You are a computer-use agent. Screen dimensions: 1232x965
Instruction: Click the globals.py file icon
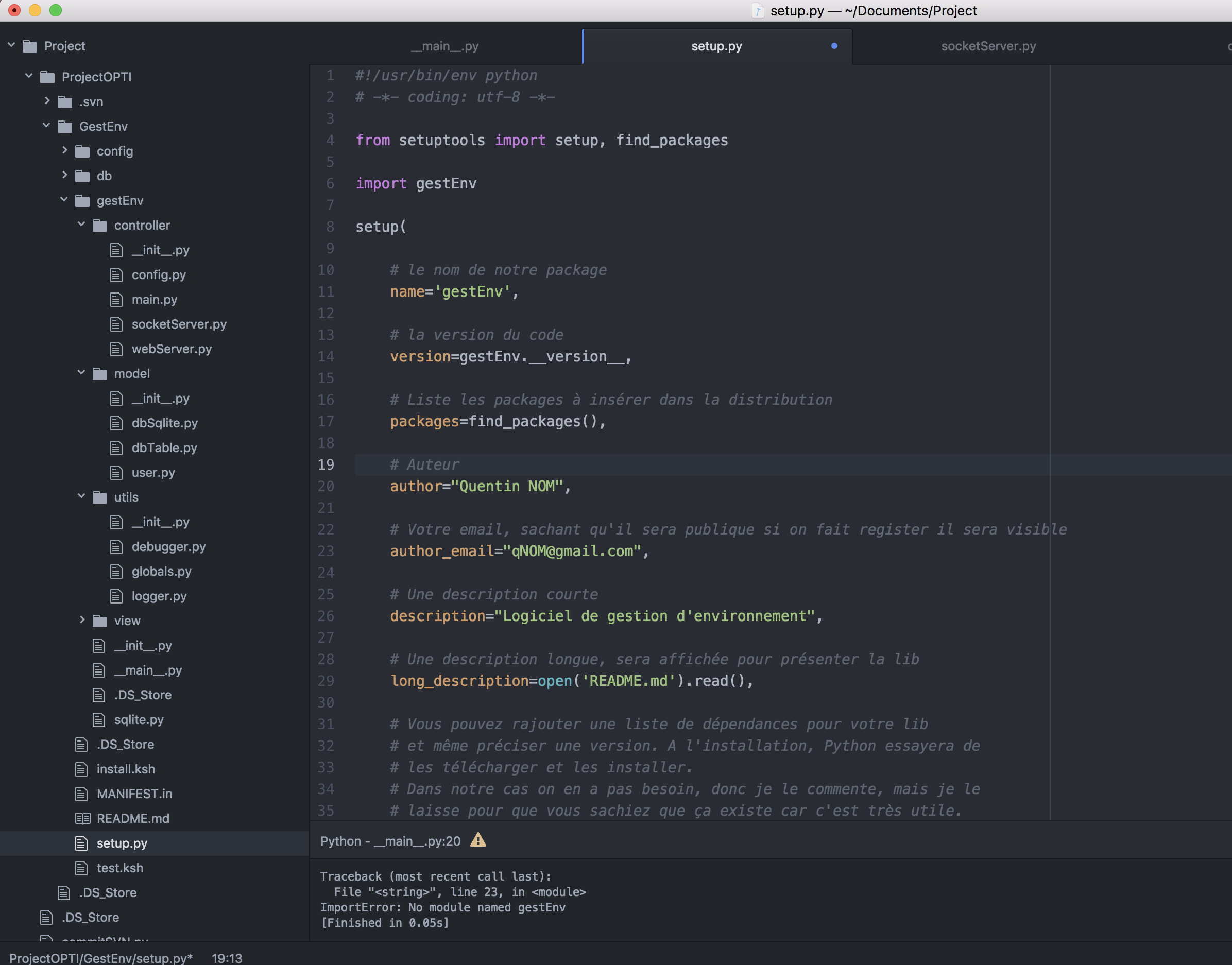116,571
